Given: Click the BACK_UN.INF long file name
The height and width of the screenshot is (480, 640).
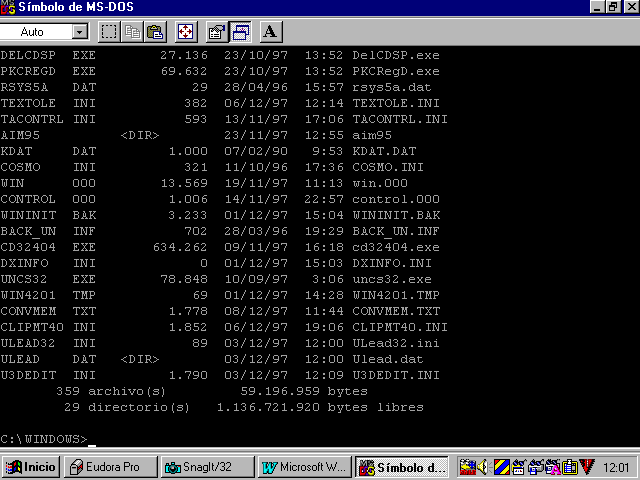Looking at the screenshot, I should pos(396,231).
